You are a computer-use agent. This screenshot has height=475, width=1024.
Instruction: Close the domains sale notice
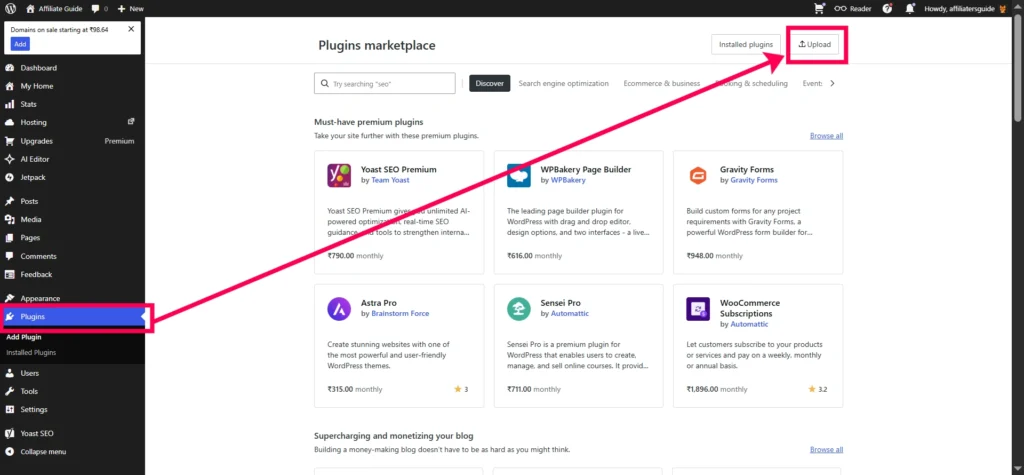131,29
